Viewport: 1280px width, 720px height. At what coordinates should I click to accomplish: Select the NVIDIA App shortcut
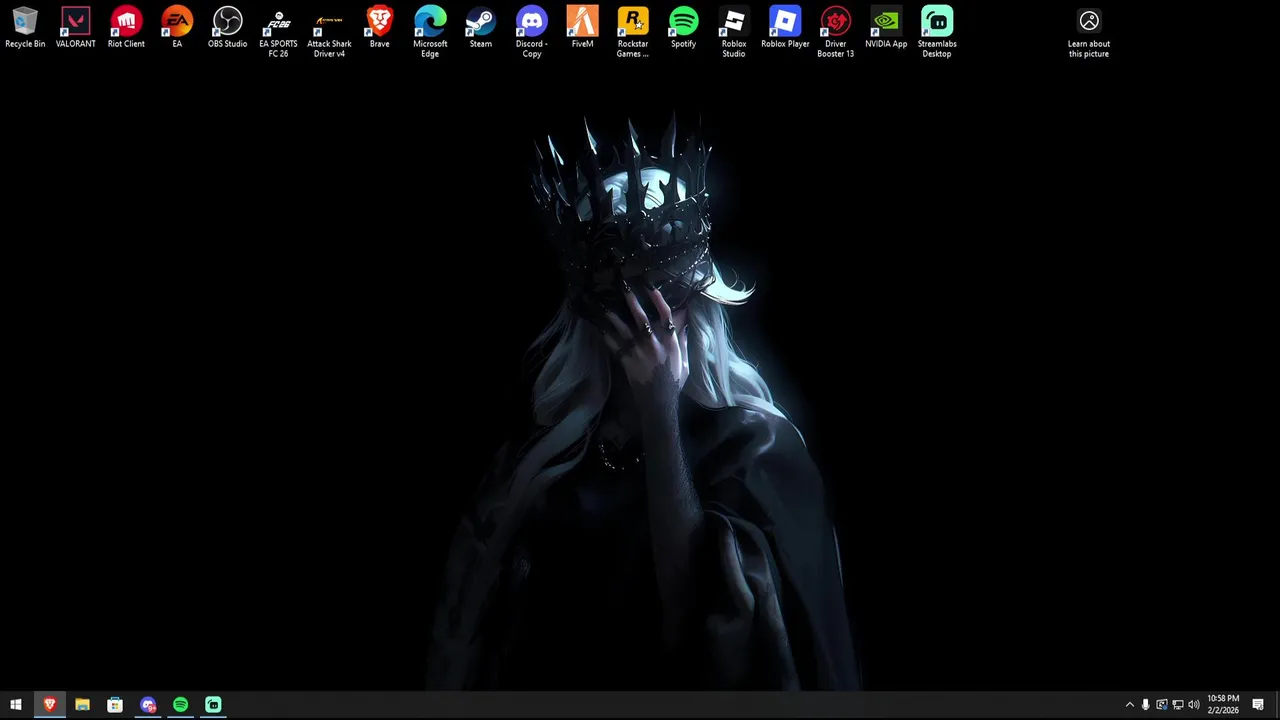886,28
